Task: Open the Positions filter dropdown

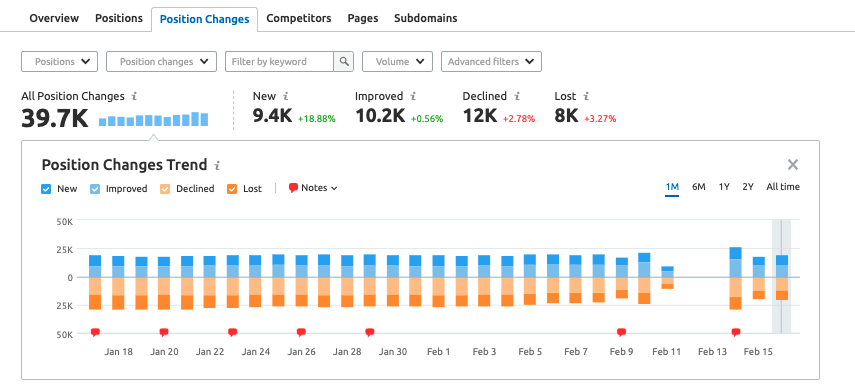Action: (x=59, y=62)
